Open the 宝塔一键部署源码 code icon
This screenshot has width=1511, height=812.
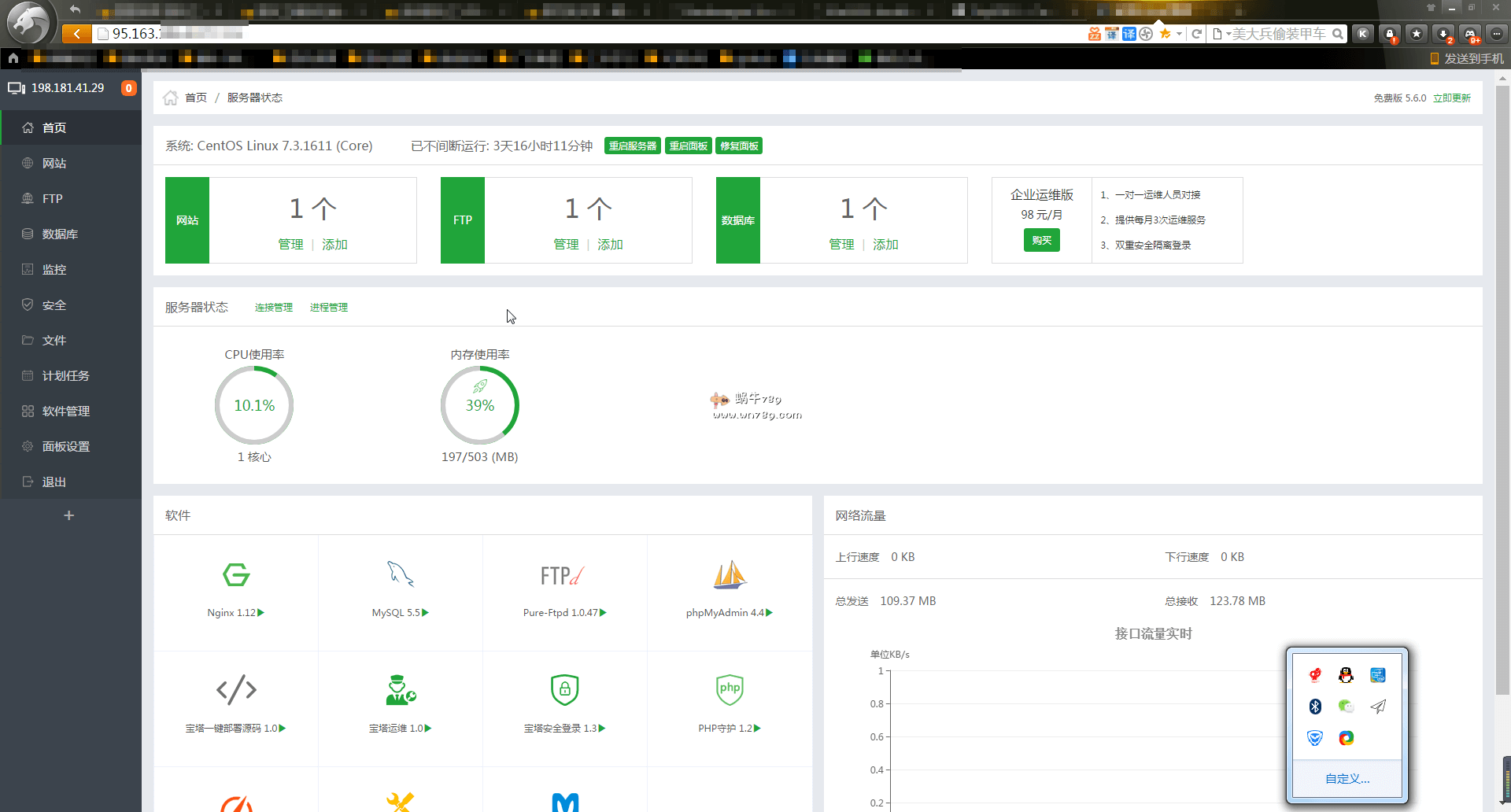[x=235, y=690]
